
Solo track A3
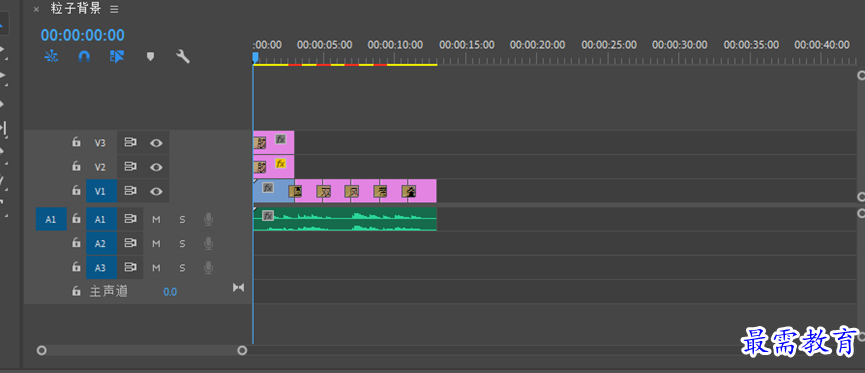click(x=182, y=268)
